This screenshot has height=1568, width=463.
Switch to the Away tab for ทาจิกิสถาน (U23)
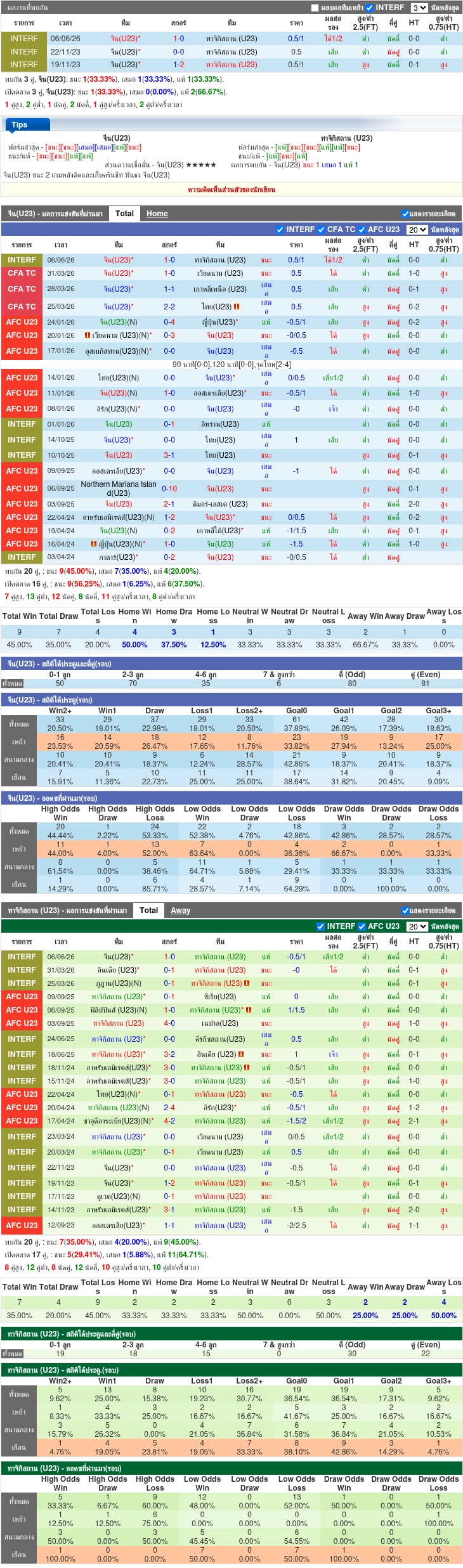[181, 910]
